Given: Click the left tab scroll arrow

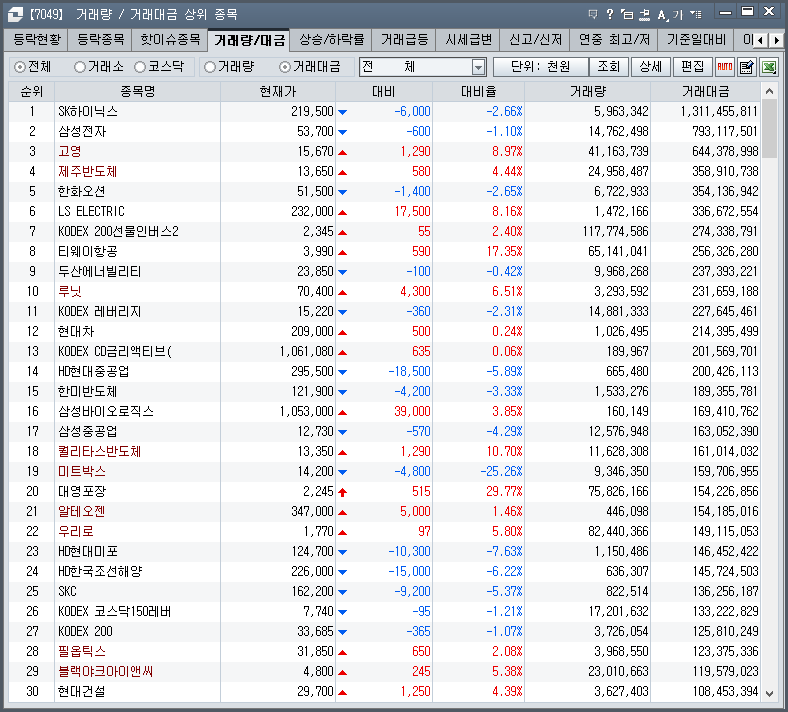Looking at the screenshot, I should 761,40.
